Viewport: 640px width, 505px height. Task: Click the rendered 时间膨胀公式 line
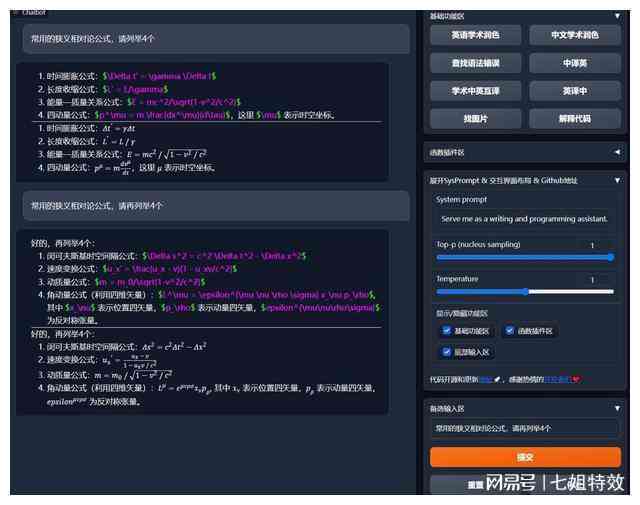[87, 128]
